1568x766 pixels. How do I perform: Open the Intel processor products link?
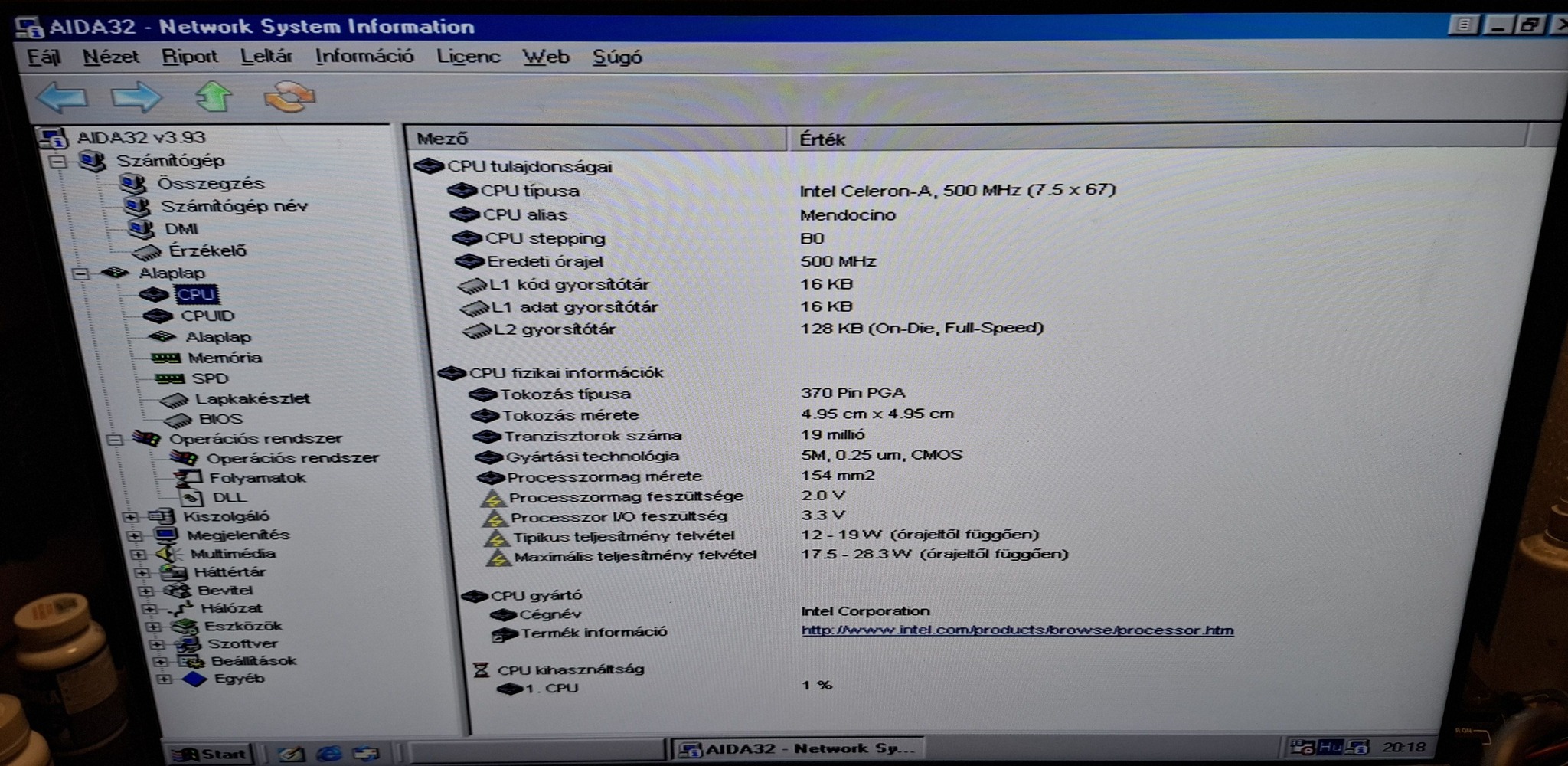pyautogui.click(x=1017, y=630)
